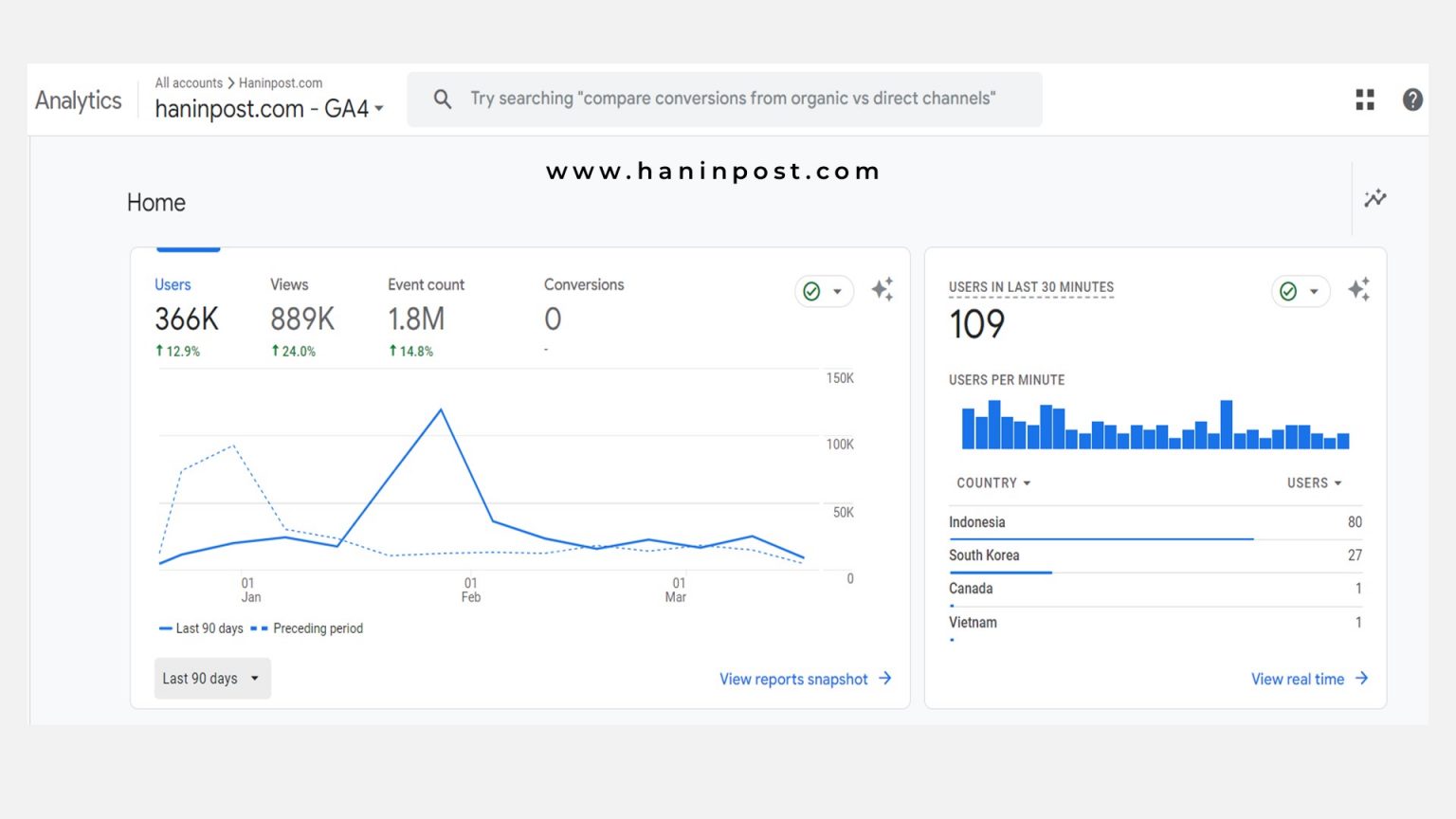The image size is (1456, 819).
Task: Click the green check status icon on overview card
Action: [x=811, y=291]
